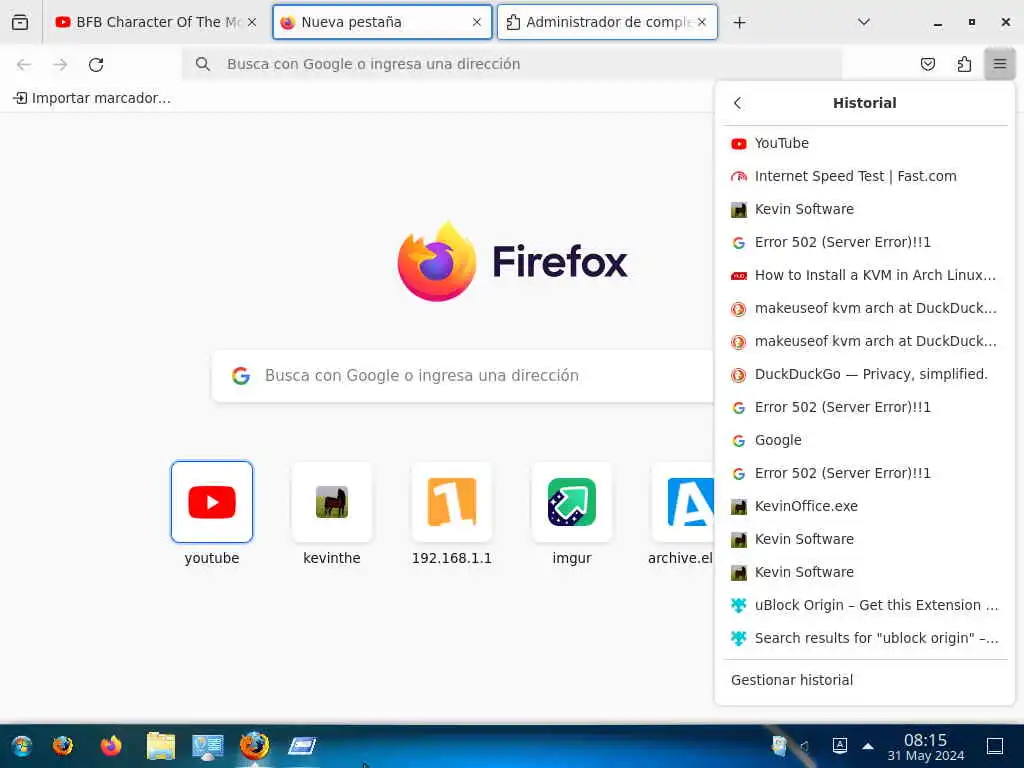Toggle the hamburger application menu
Image resolution: width=1024 pixels, height=768 pixels.
click(x=999, y=64)
